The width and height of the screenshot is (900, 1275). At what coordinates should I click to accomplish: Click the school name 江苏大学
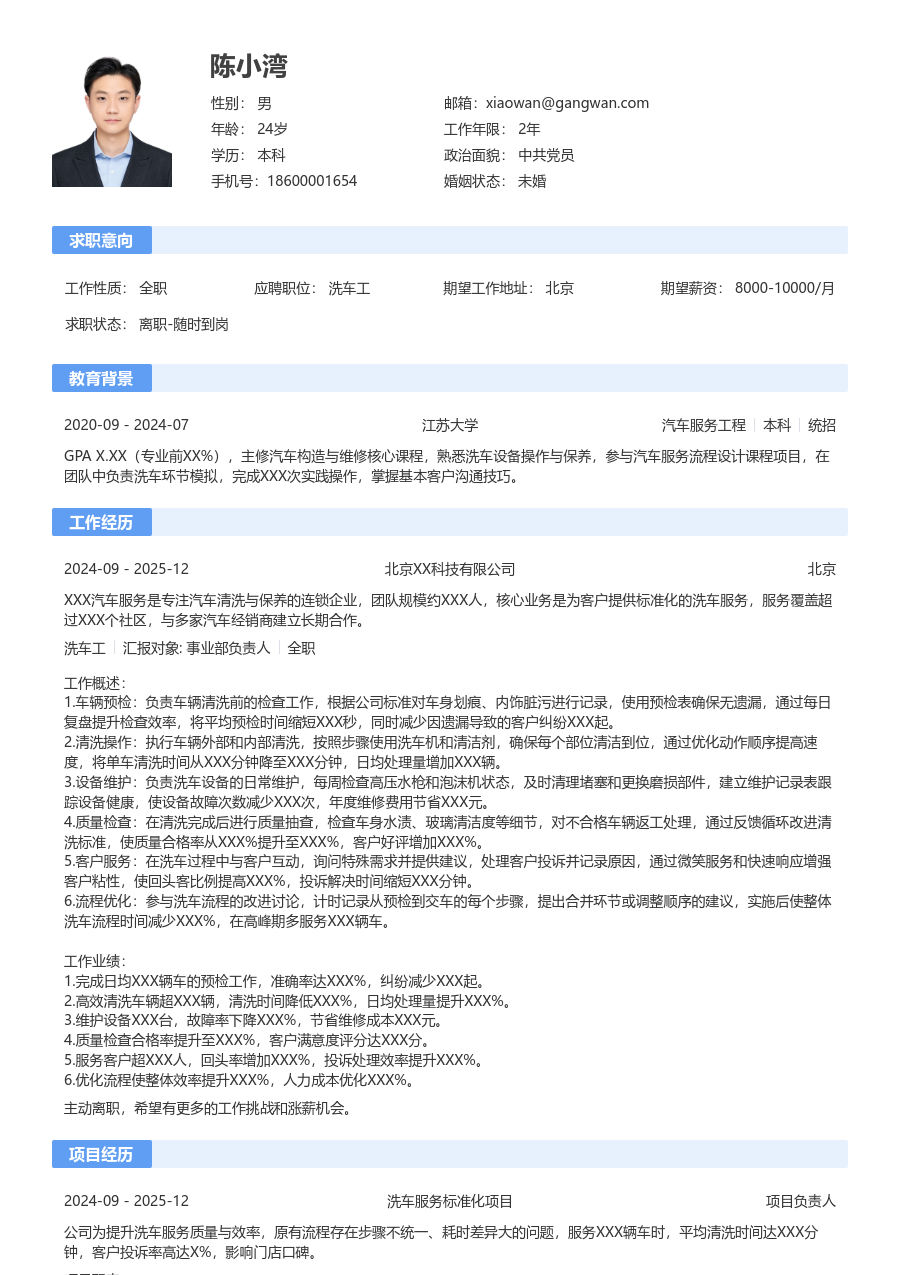click(450, 425)
